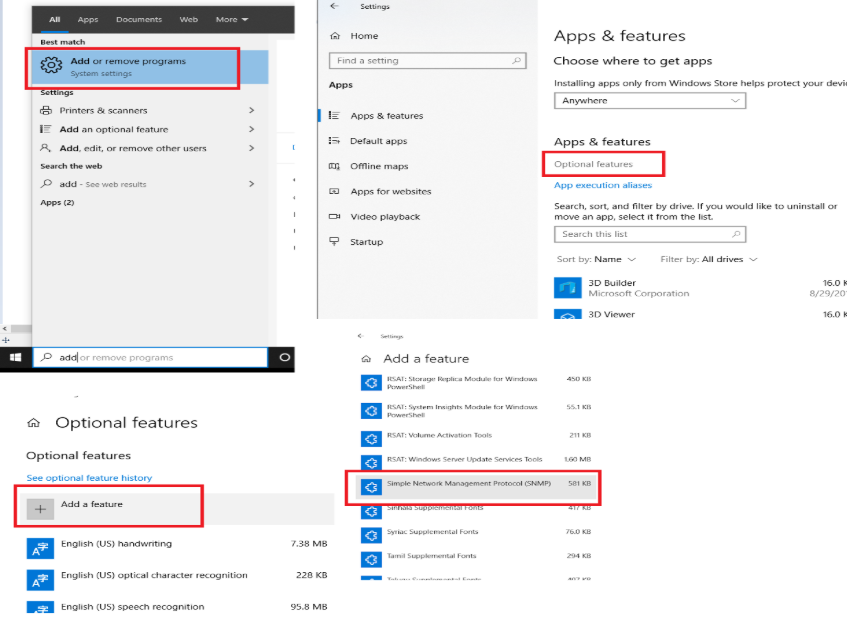The height and width of the screenshot is (625, 868).
Task: Select Tamil Supplemental Fonts feature
Action: pos(431,556)
